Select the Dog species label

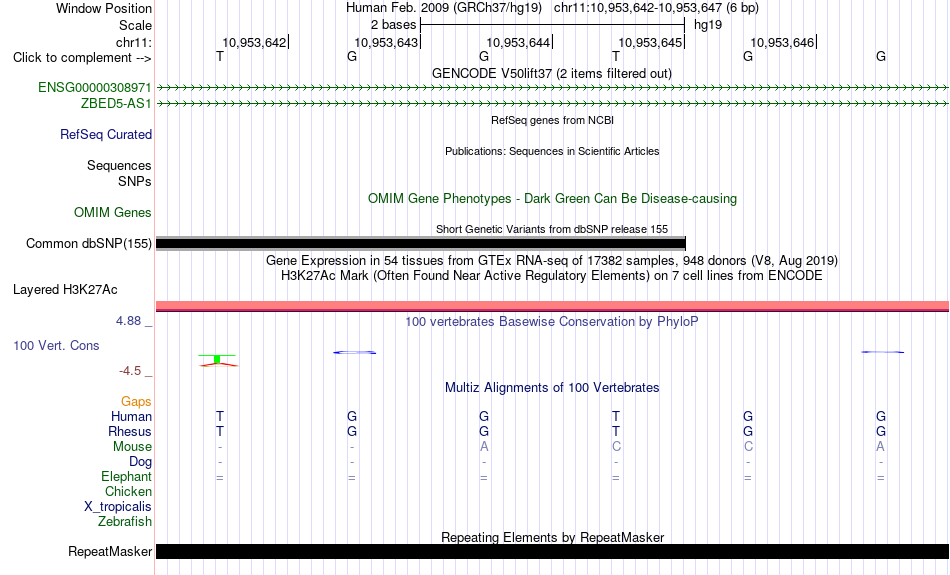(x=141, y=462)
